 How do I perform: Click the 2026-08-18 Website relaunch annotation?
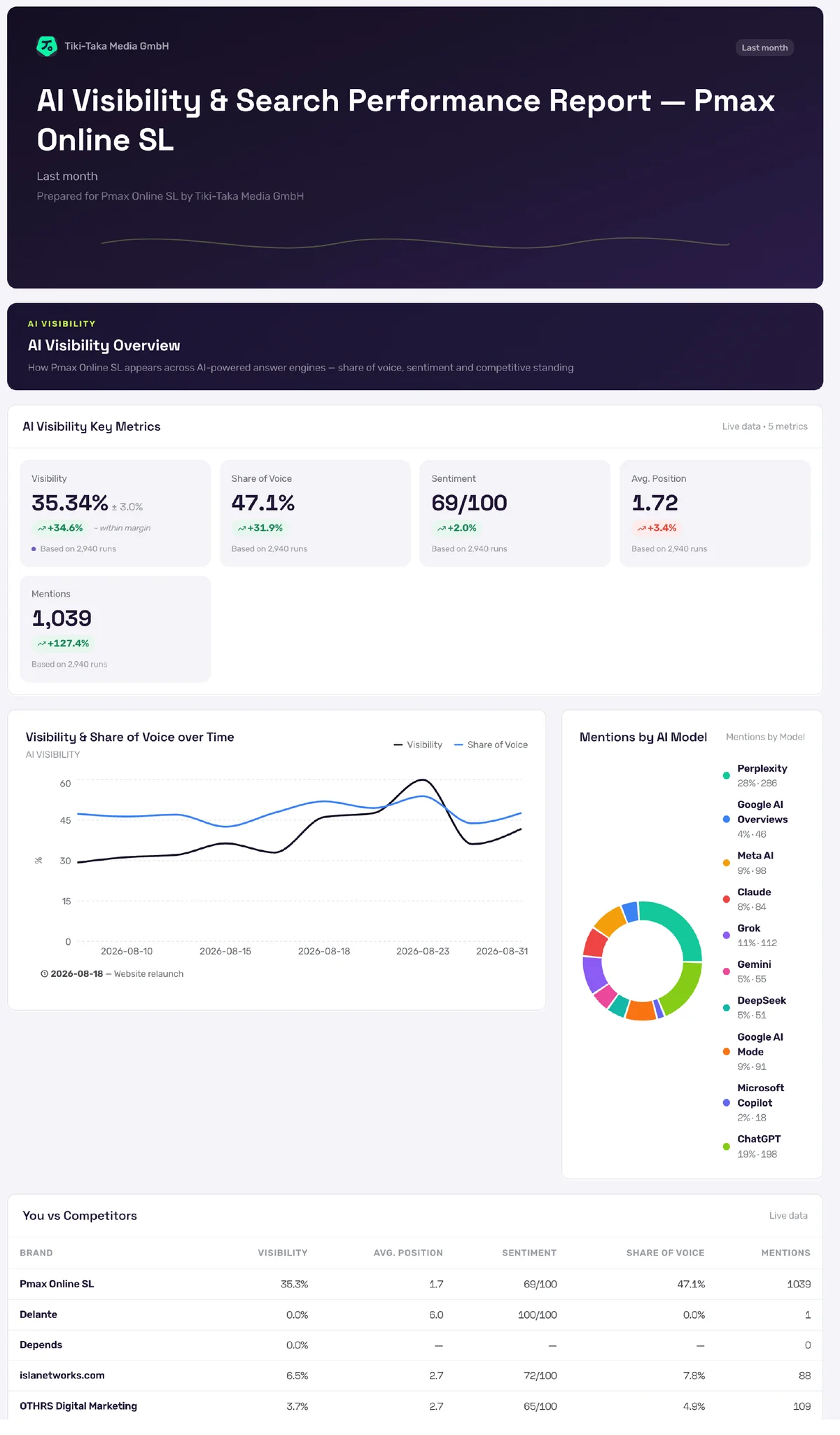[112, 974]
